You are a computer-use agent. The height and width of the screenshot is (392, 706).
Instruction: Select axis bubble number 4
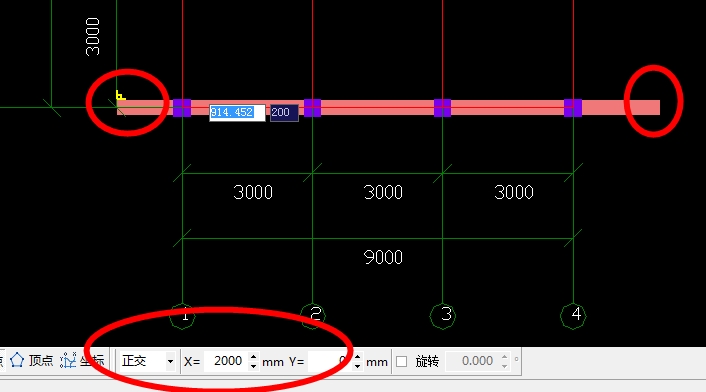[x=573, y=316]
